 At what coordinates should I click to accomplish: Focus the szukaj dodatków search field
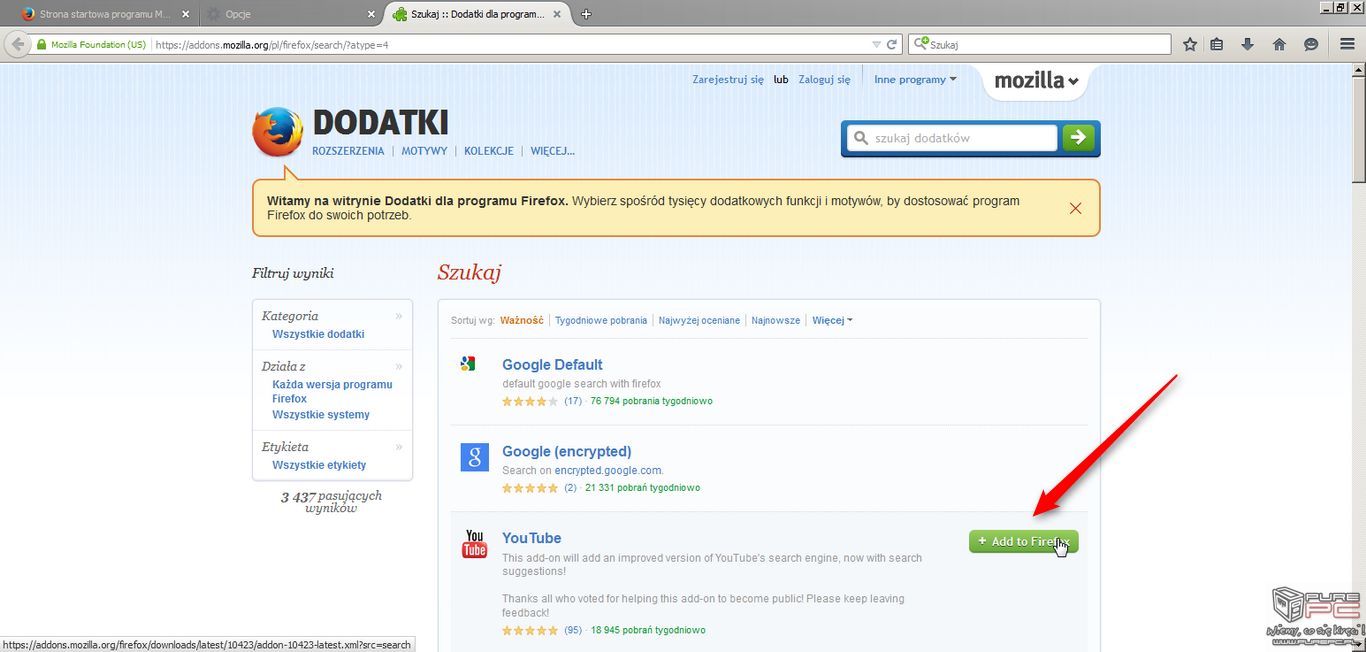(x=952, y=138)
